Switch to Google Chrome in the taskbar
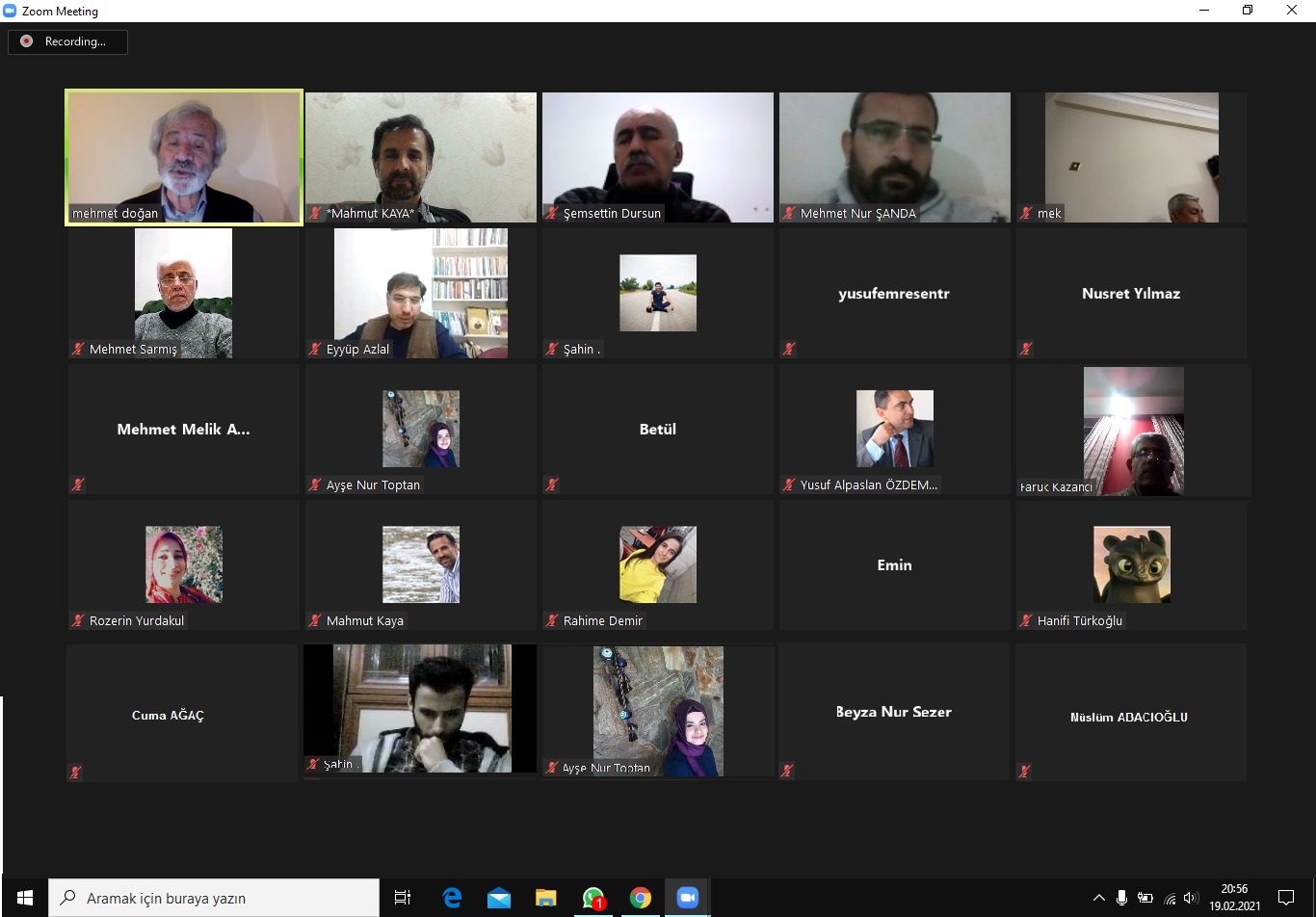 tap(641, 898)
